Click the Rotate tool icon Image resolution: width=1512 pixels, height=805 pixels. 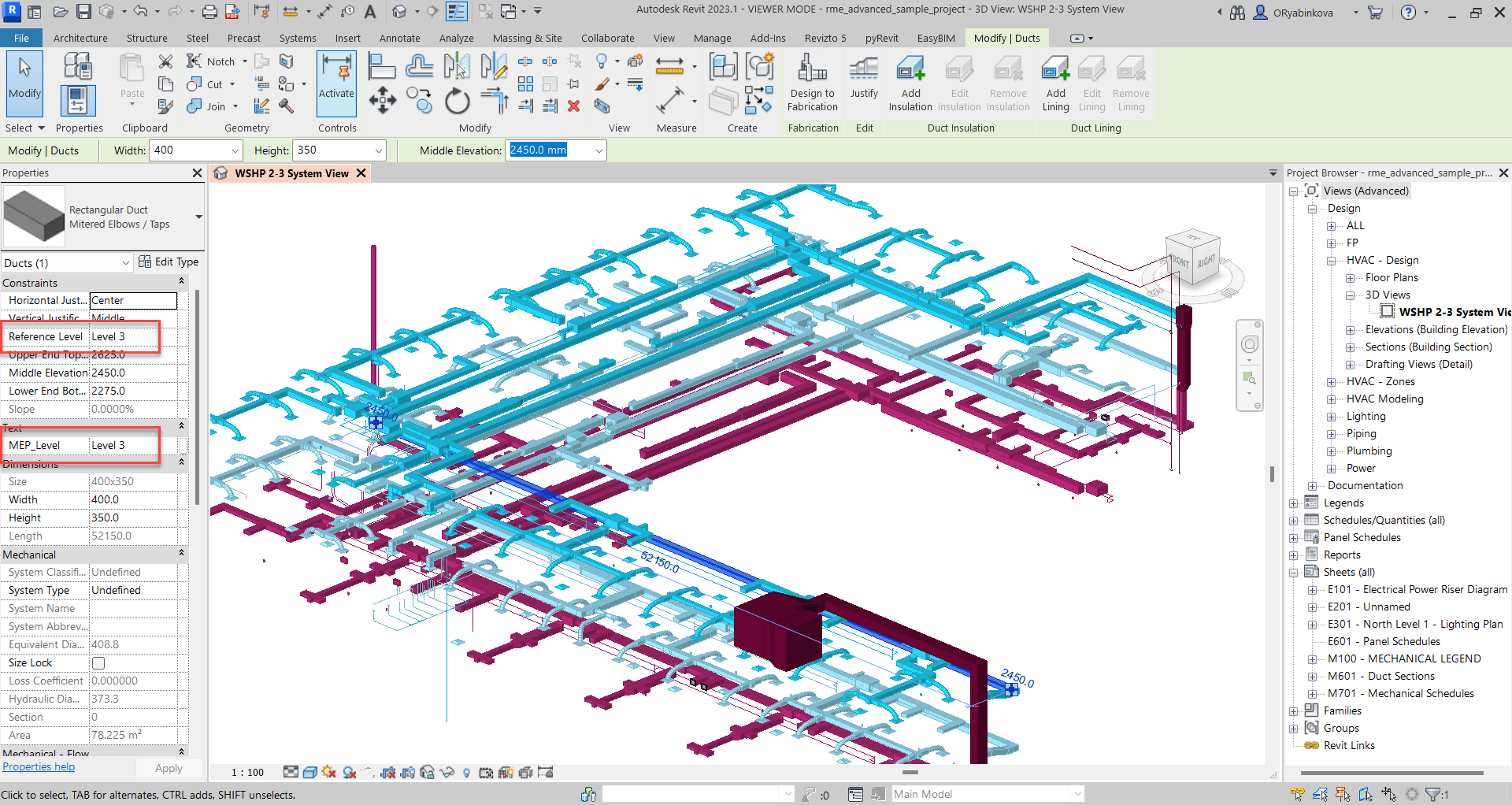tap(457, 102)
